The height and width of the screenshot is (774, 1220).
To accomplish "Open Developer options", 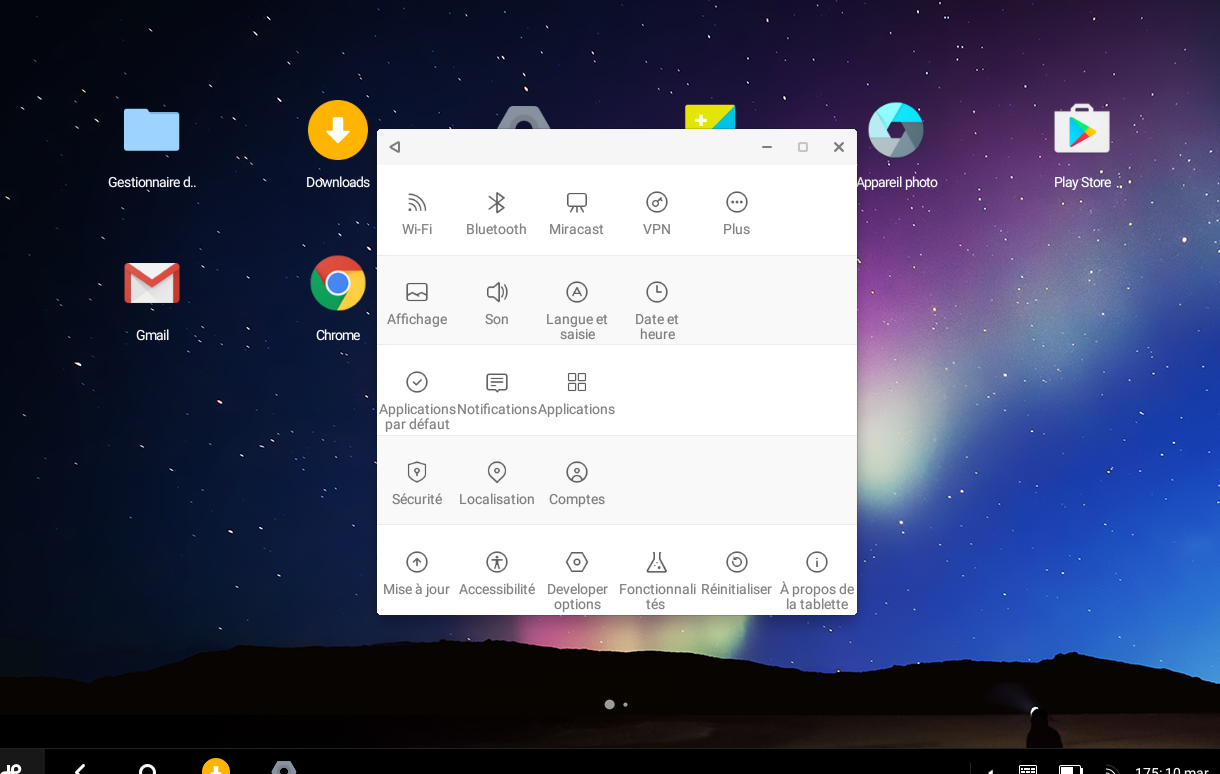I will (x=576, y=578).
